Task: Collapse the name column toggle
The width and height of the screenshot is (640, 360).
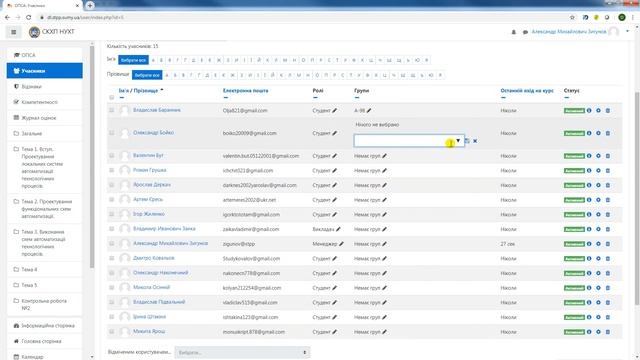Action: click(122, 98)
